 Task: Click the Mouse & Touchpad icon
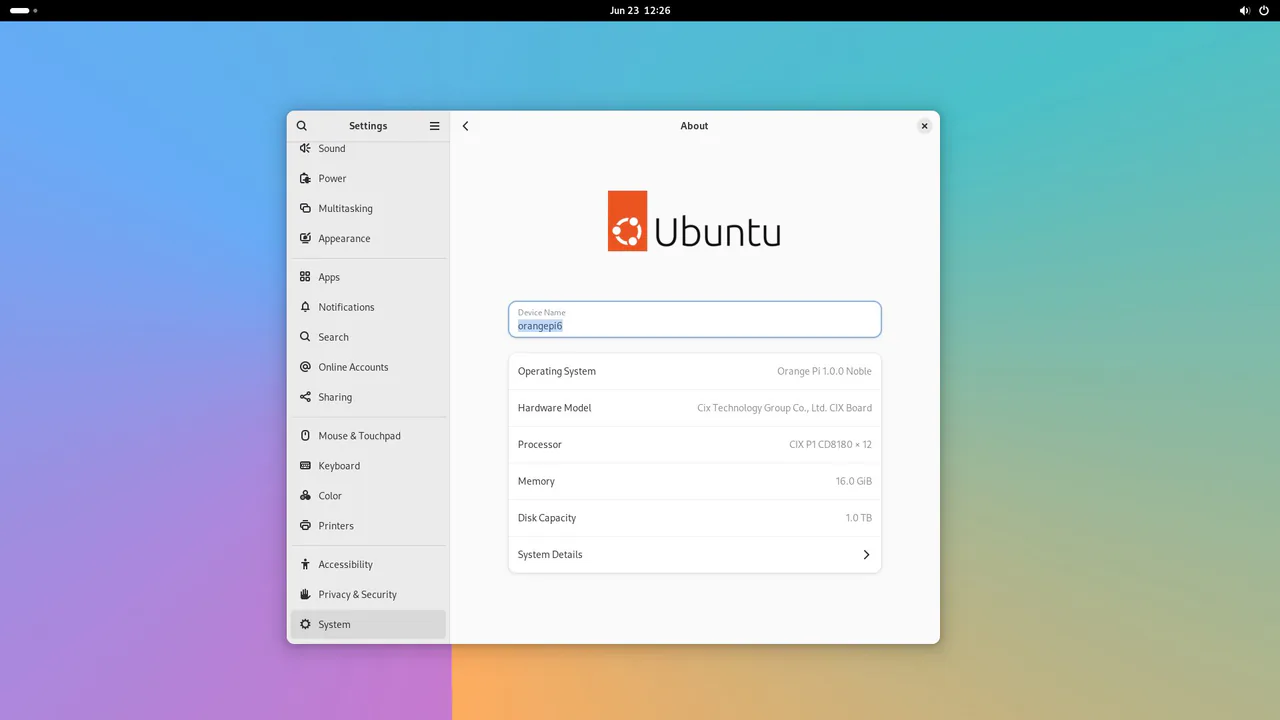point(305,436)
